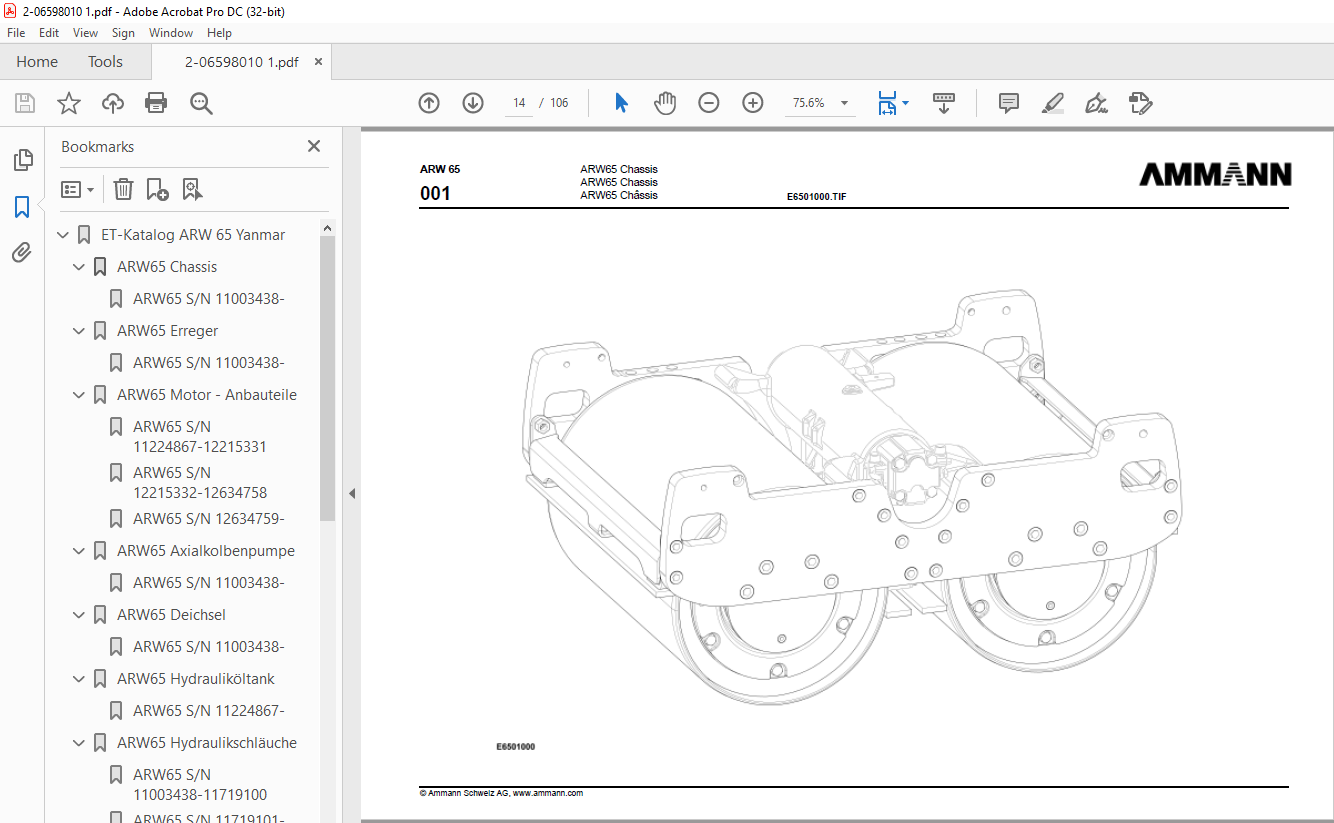Screen dimensions: 1334x823
Task: Collapse ET-Katalog ARW 65 Yanmar bookmark
Action: (x=63, y=235)
